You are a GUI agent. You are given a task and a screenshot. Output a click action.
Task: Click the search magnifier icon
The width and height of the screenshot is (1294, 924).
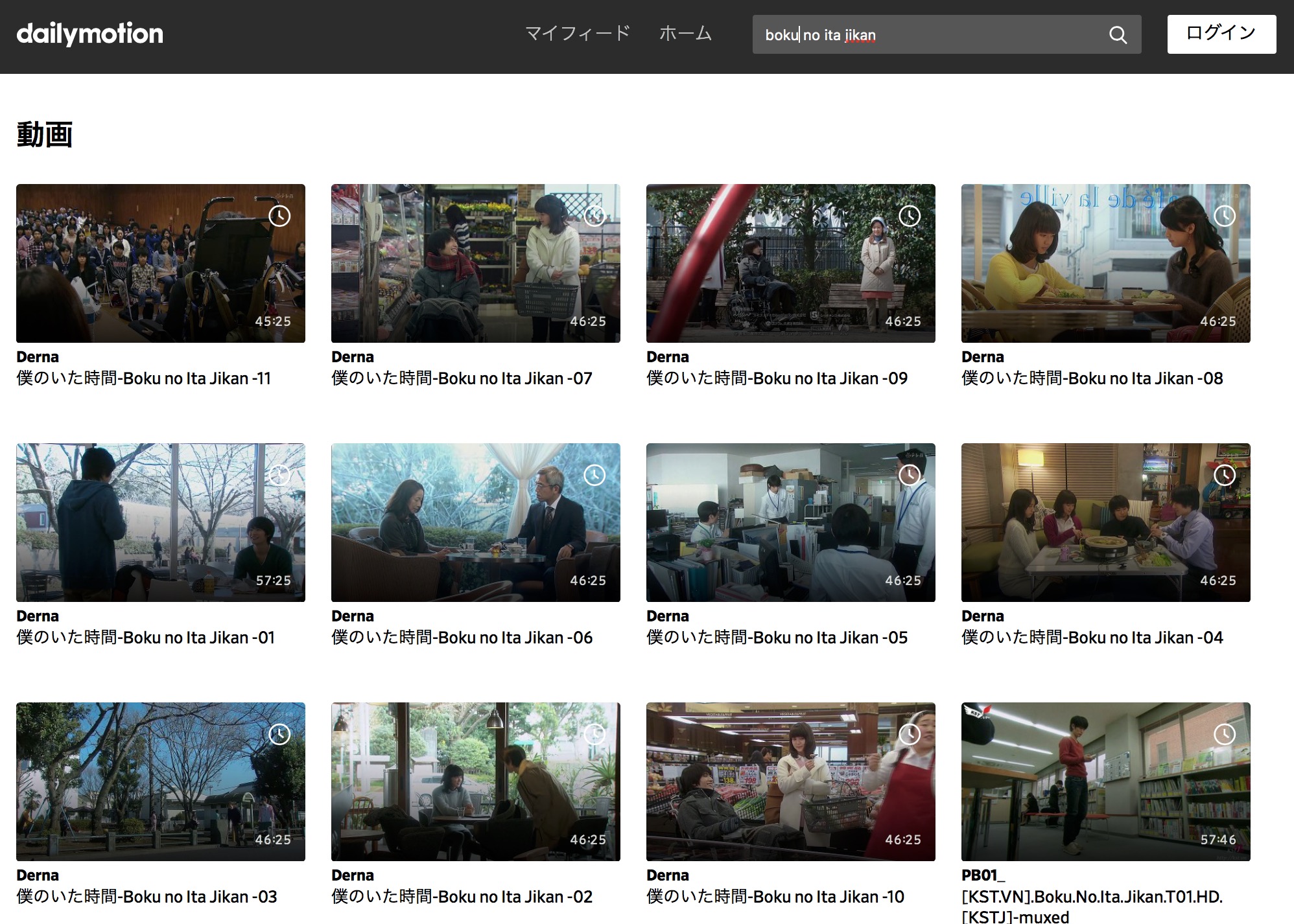pyautogui.click(x=1118, y=35)
